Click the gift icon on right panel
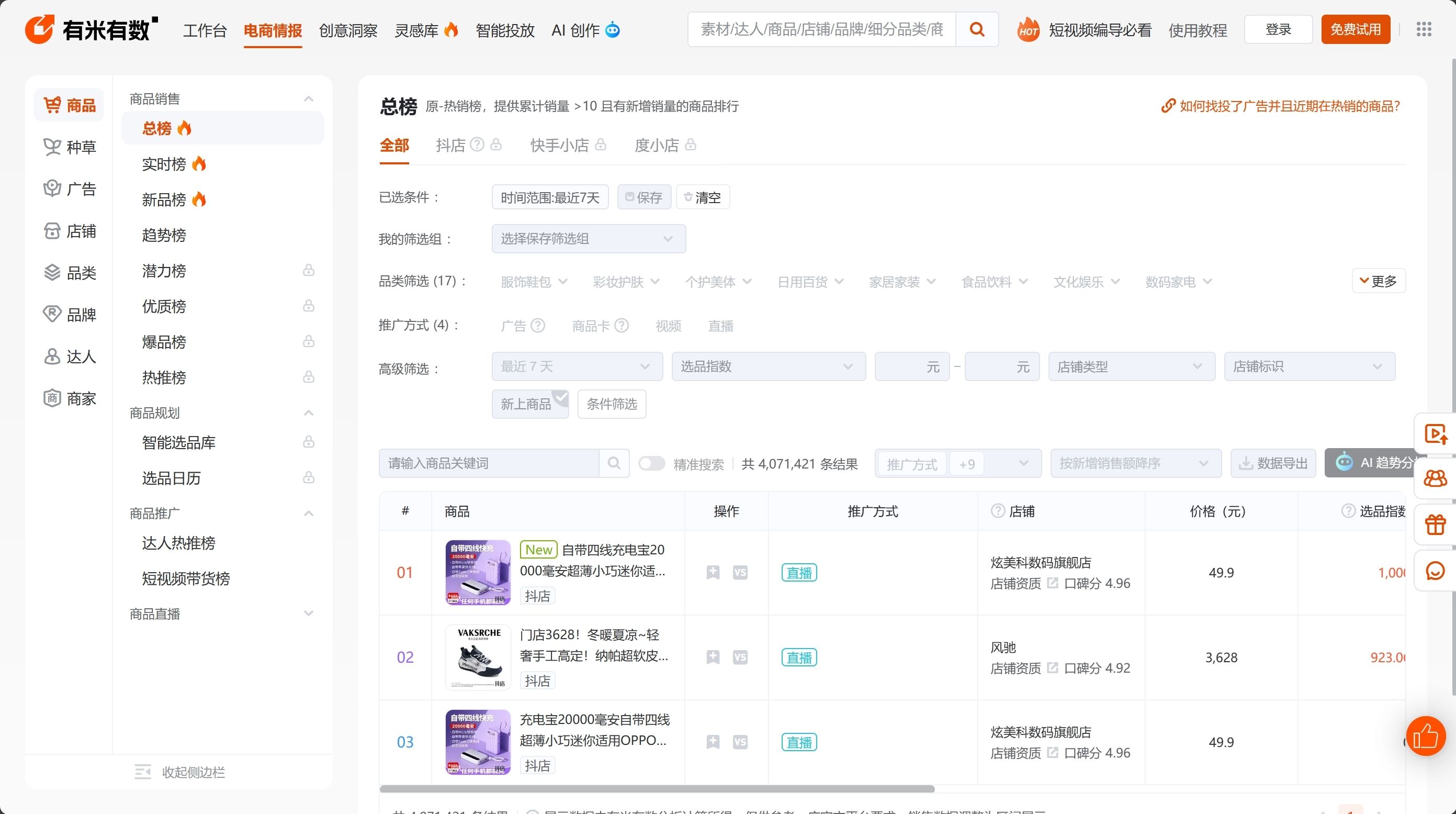 pos(1435,525)
